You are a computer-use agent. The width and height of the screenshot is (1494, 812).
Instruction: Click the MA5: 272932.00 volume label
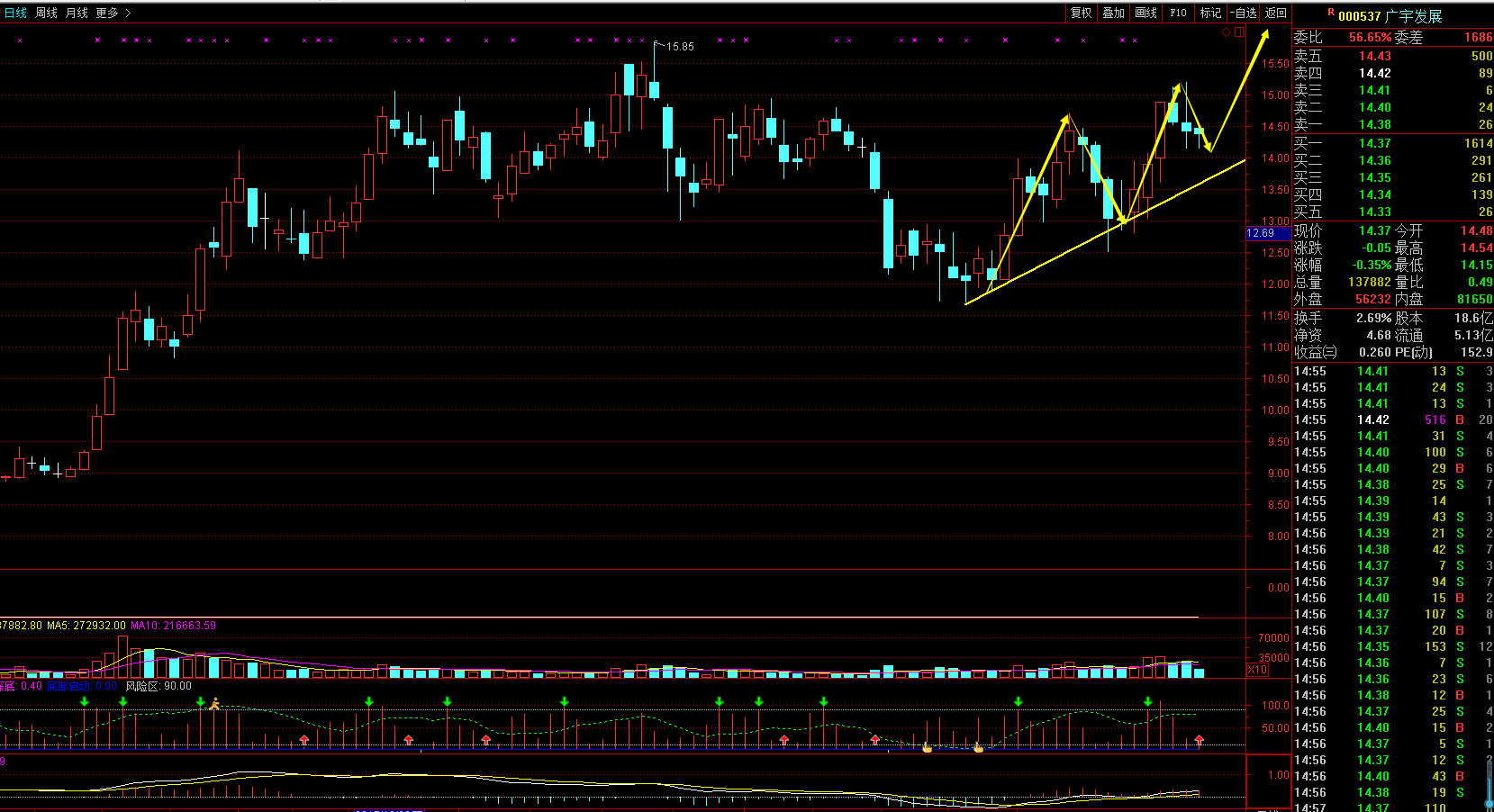pos(86,626)
